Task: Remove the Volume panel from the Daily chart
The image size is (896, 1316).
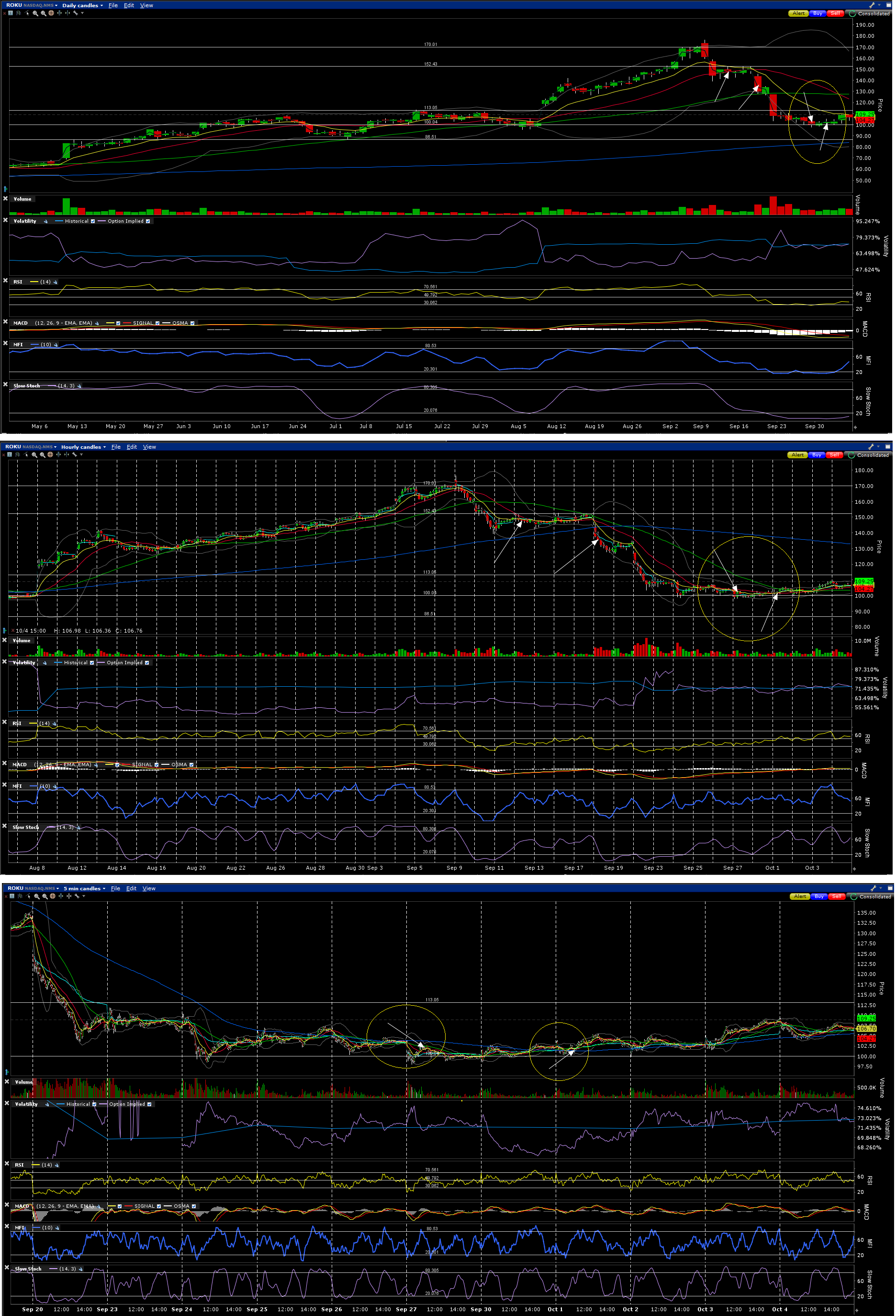Action: coord(6,199)
